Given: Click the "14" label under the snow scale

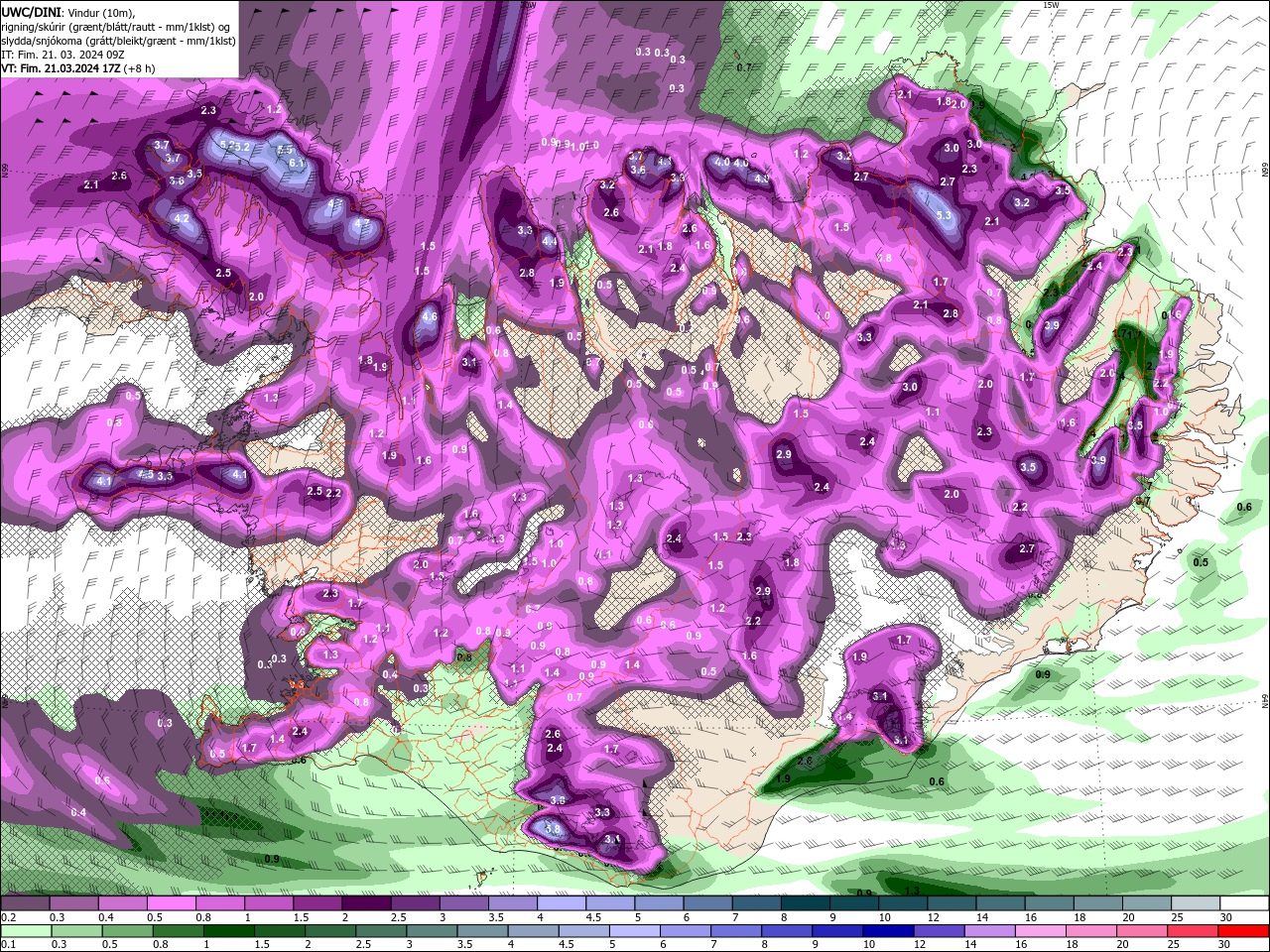Looking at the screenshot, I should point(982,917).
